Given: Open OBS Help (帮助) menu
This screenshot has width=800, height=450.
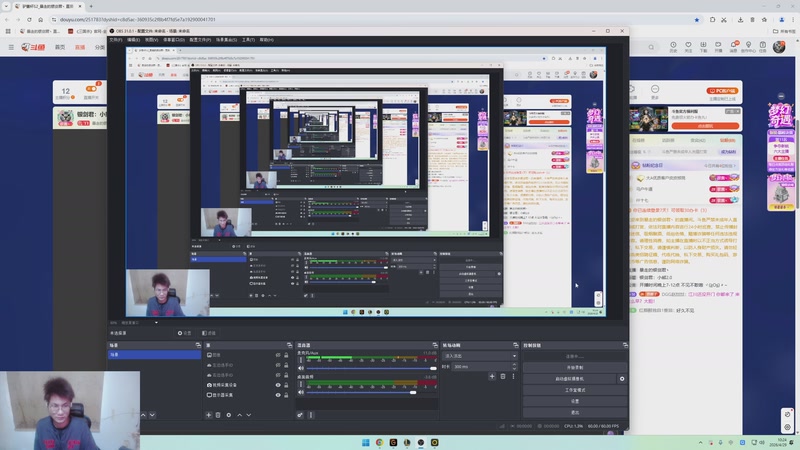Looking at the screenshot, I should tap(266, 40).
